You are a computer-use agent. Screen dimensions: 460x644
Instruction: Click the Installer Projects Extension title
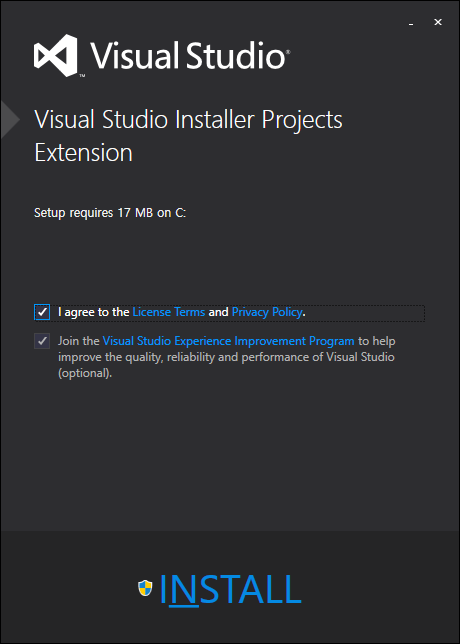tap(188, 136)
